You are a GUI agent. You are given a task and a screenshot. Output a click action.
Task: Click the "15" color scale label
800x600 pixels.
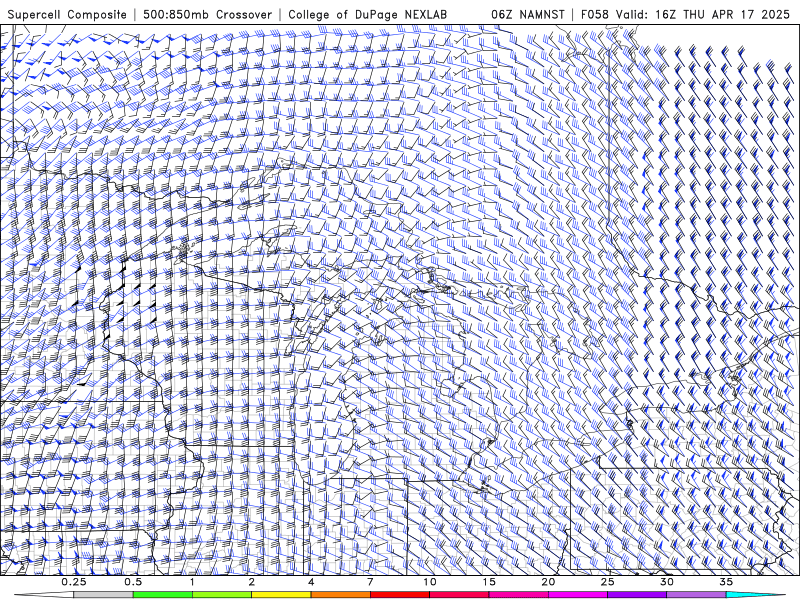(x=489, y=582)
